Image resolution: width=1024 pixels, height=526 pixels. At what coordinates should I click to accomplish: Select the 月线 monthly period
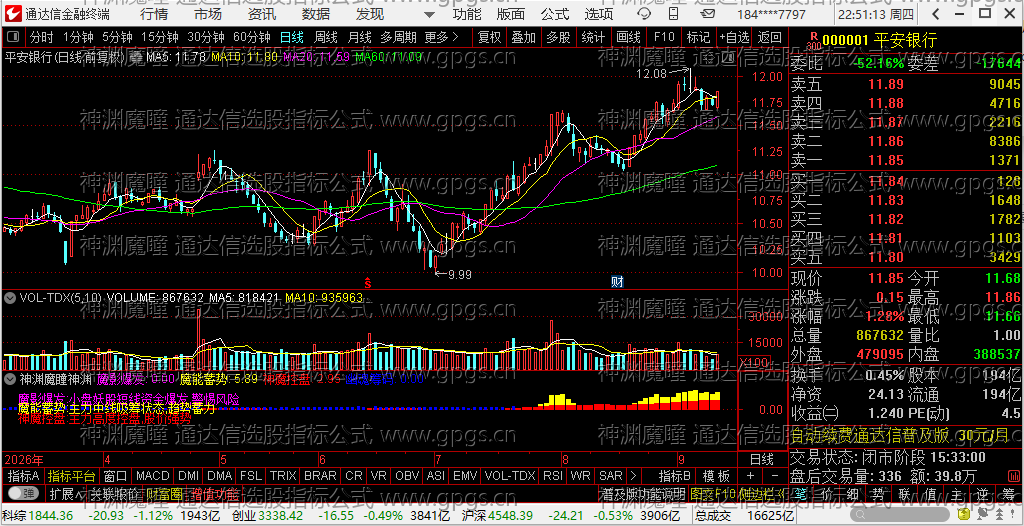[360, 37]
